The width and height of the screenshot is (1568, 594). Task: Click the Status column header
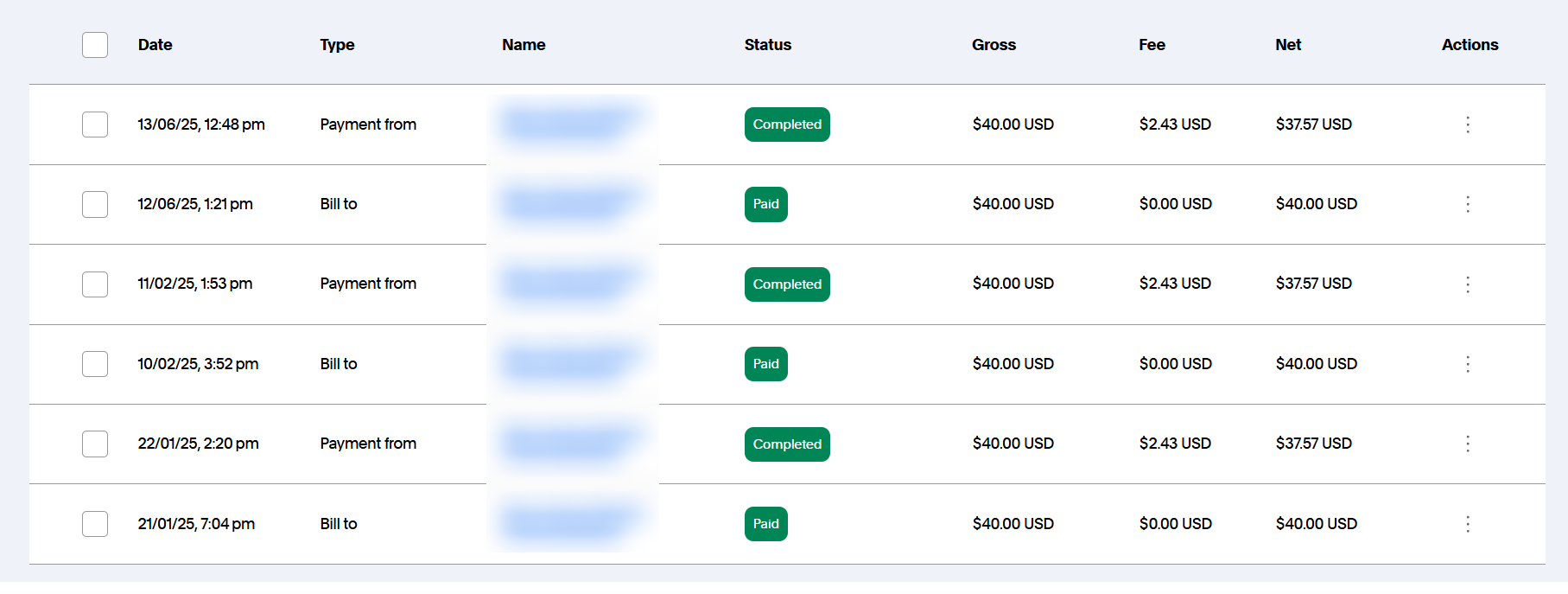[x=767, y=45]
